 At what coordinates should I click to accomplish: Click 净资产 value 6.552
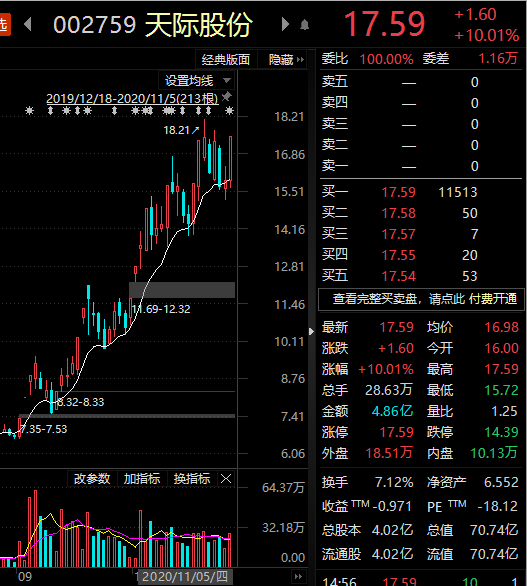[501, 482]
